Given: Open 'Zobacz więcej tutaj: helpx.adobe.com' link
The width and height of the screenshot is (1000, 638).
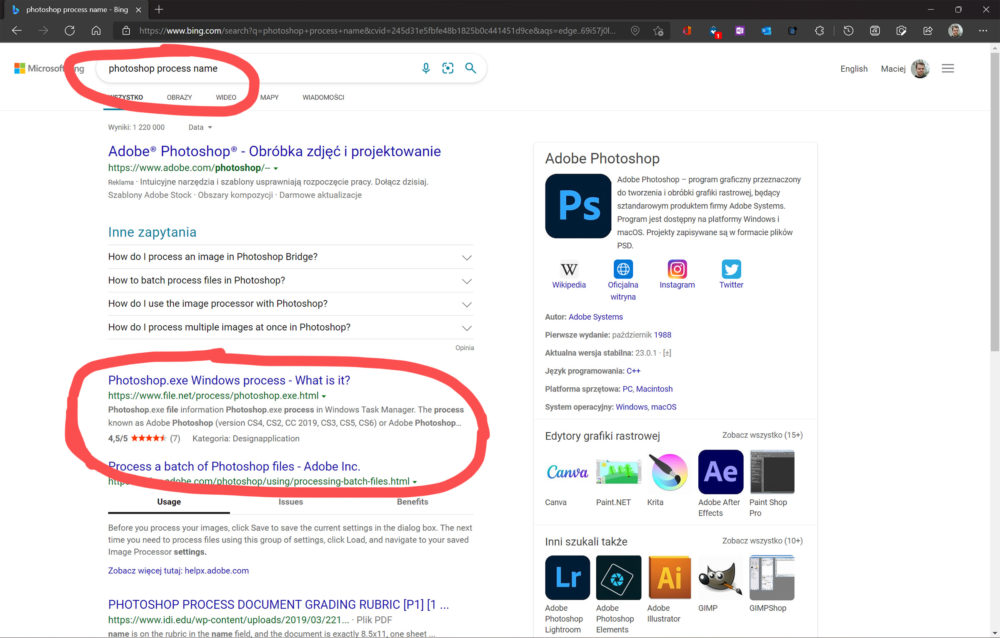Looking at the screenshot, I should (x=179, y=571).
